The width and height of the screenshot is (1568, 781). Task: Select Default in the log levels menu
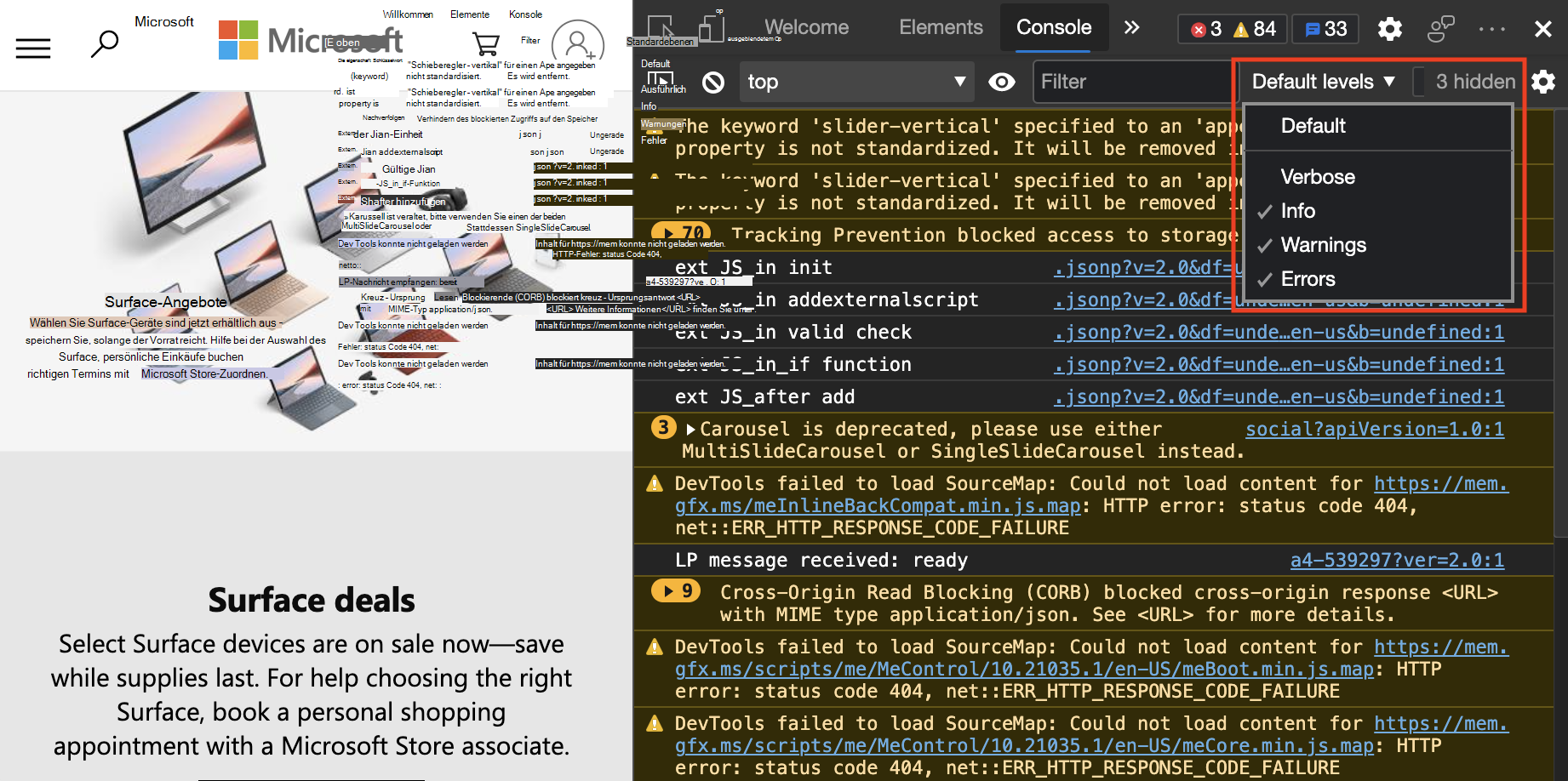point(1378,126)
